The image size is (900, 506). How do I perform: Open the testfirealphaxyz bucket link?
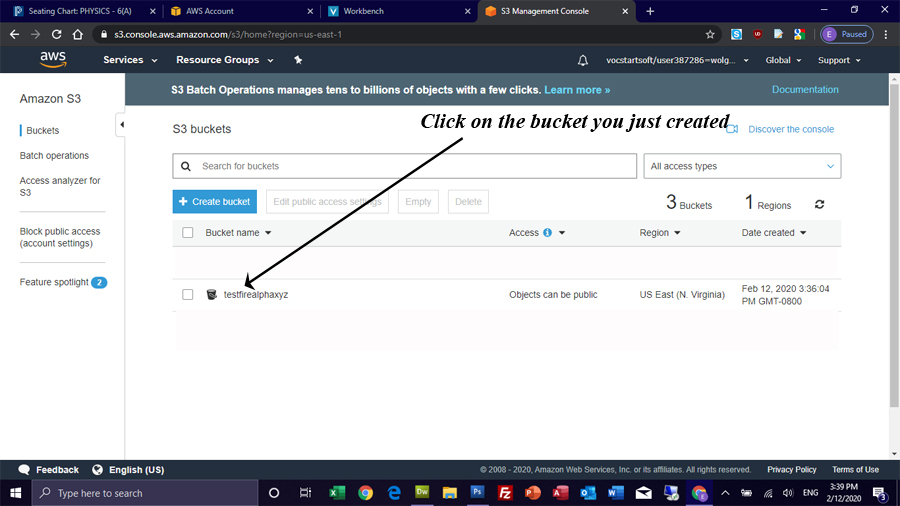pyautogui.click(x=255, y=295)
